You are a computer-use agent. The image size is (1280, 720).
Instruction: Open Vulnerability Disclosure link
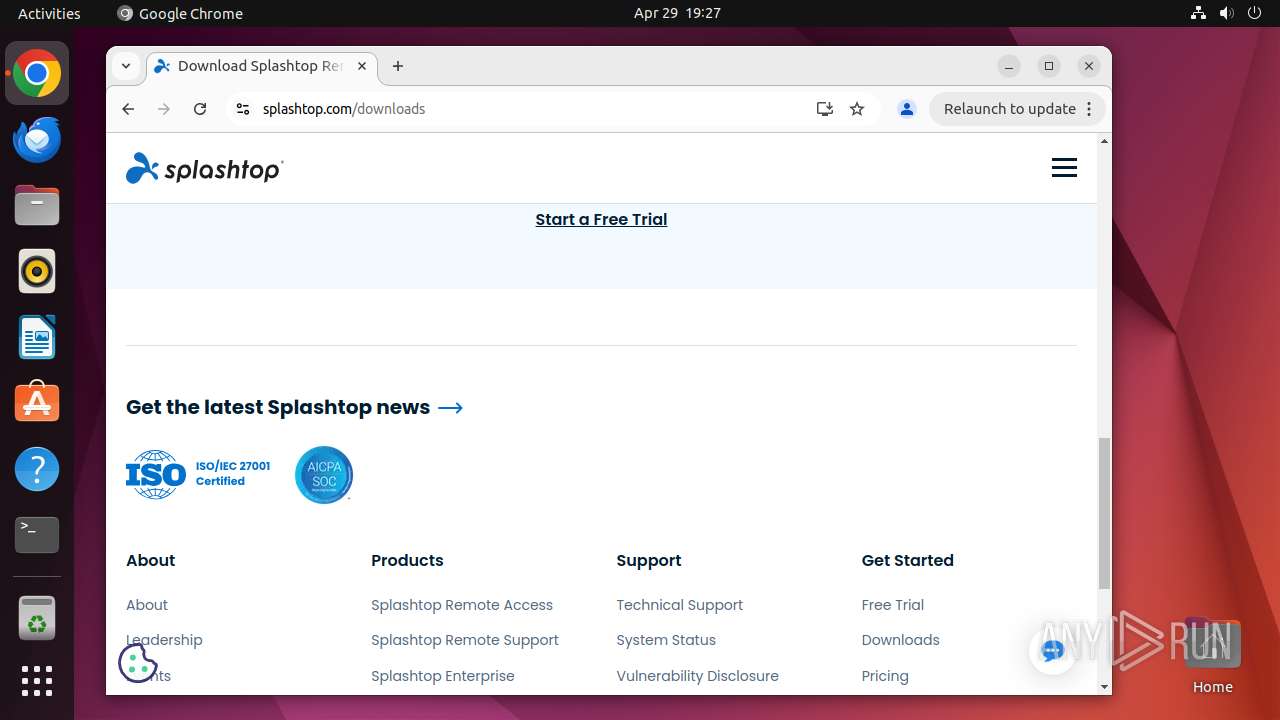point(698,676)
